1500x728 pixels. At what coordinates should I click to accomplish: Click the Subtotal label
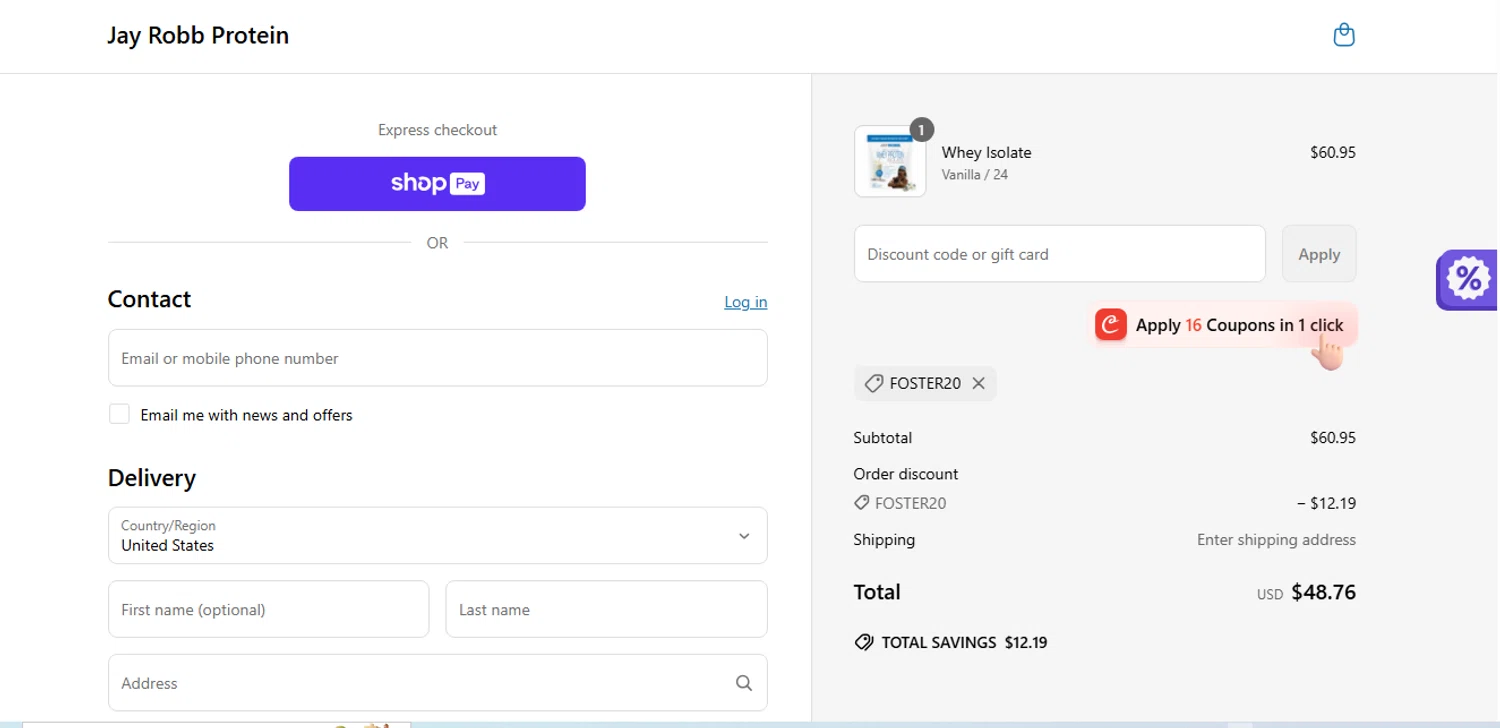[882, 438]
